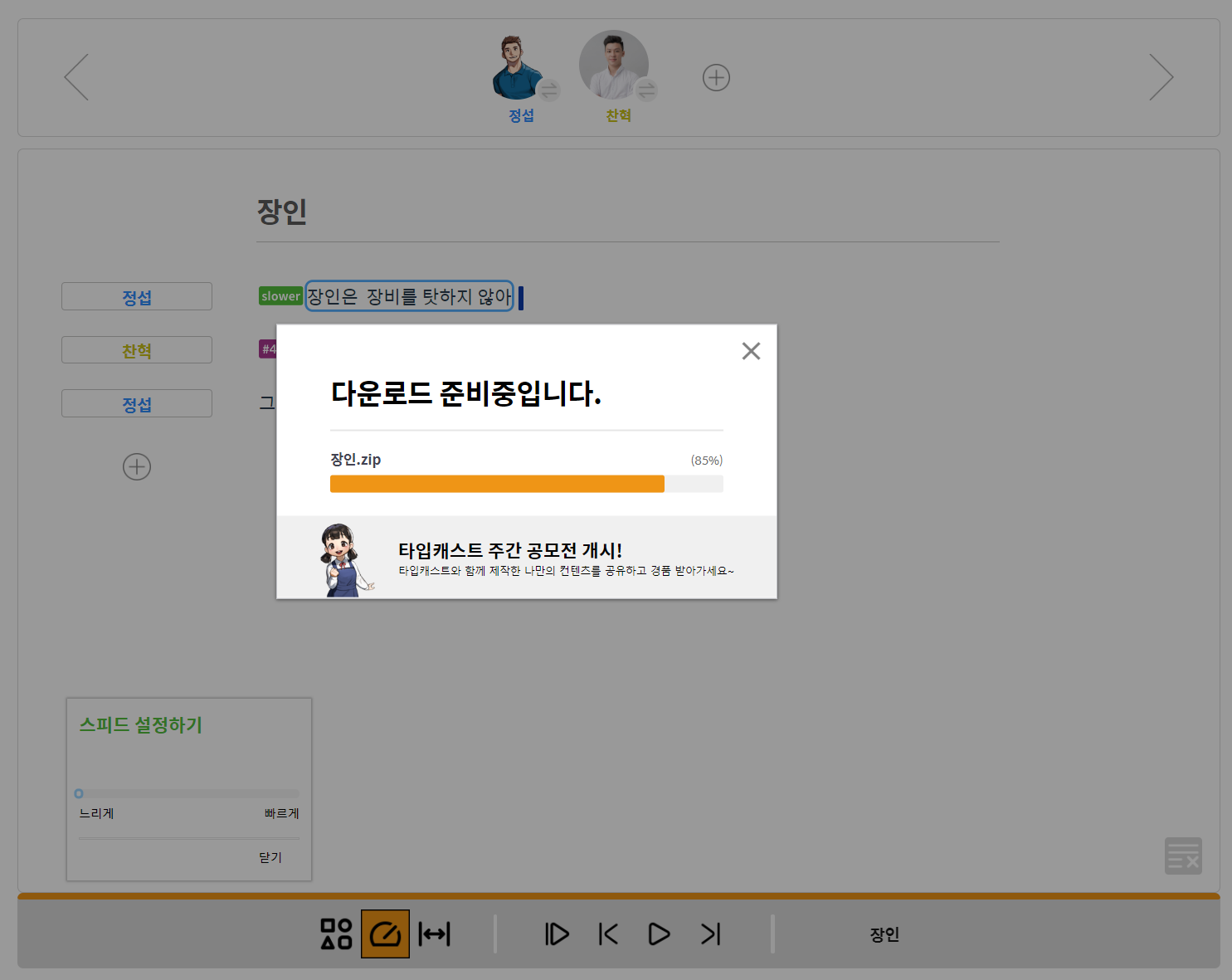
Task: Swap the 찬혁 character via swap icon
Action: [646, 89]
